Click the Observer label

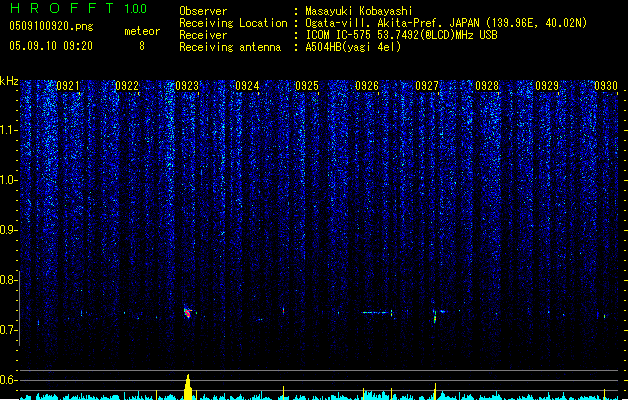point(203,11)
